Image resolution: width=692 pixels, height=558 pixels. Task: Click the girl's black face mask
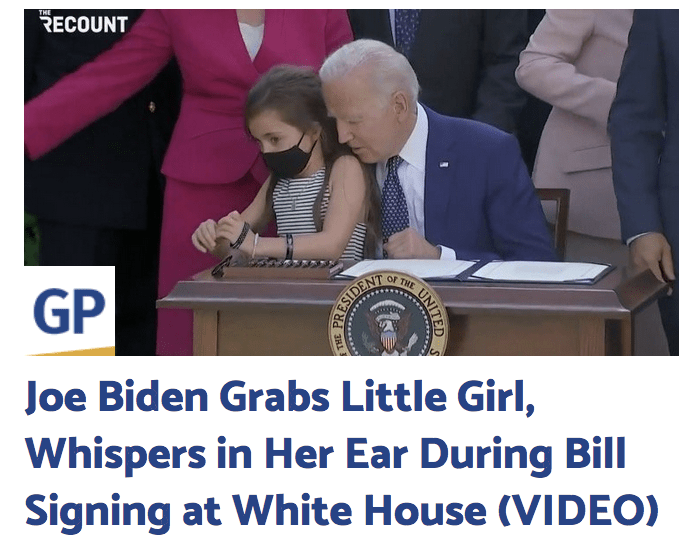point(289,159)
